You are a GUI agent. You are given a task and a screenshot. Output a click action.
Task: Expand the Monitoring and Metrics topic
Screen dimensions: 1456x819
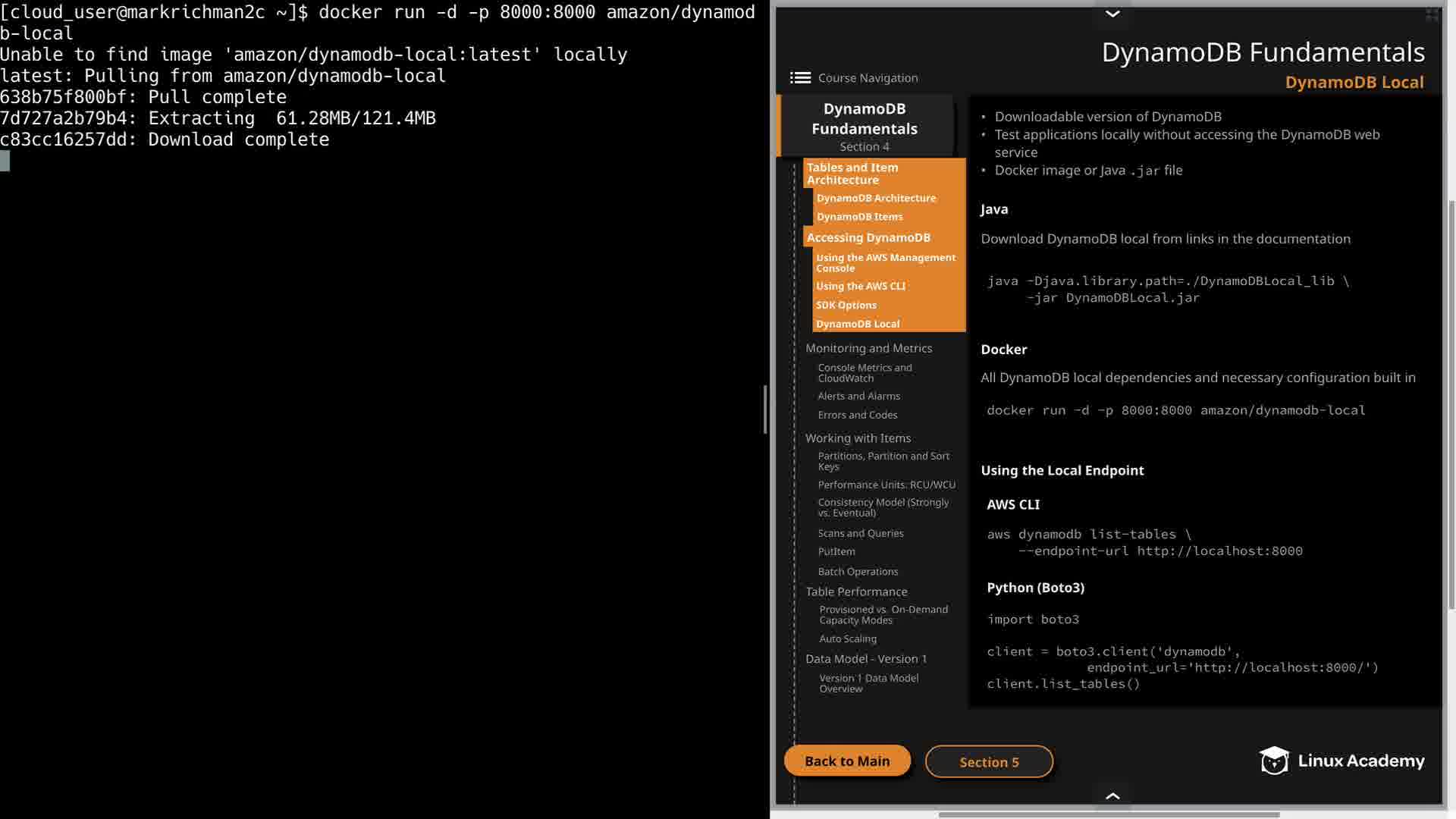[x=868, y=348]
